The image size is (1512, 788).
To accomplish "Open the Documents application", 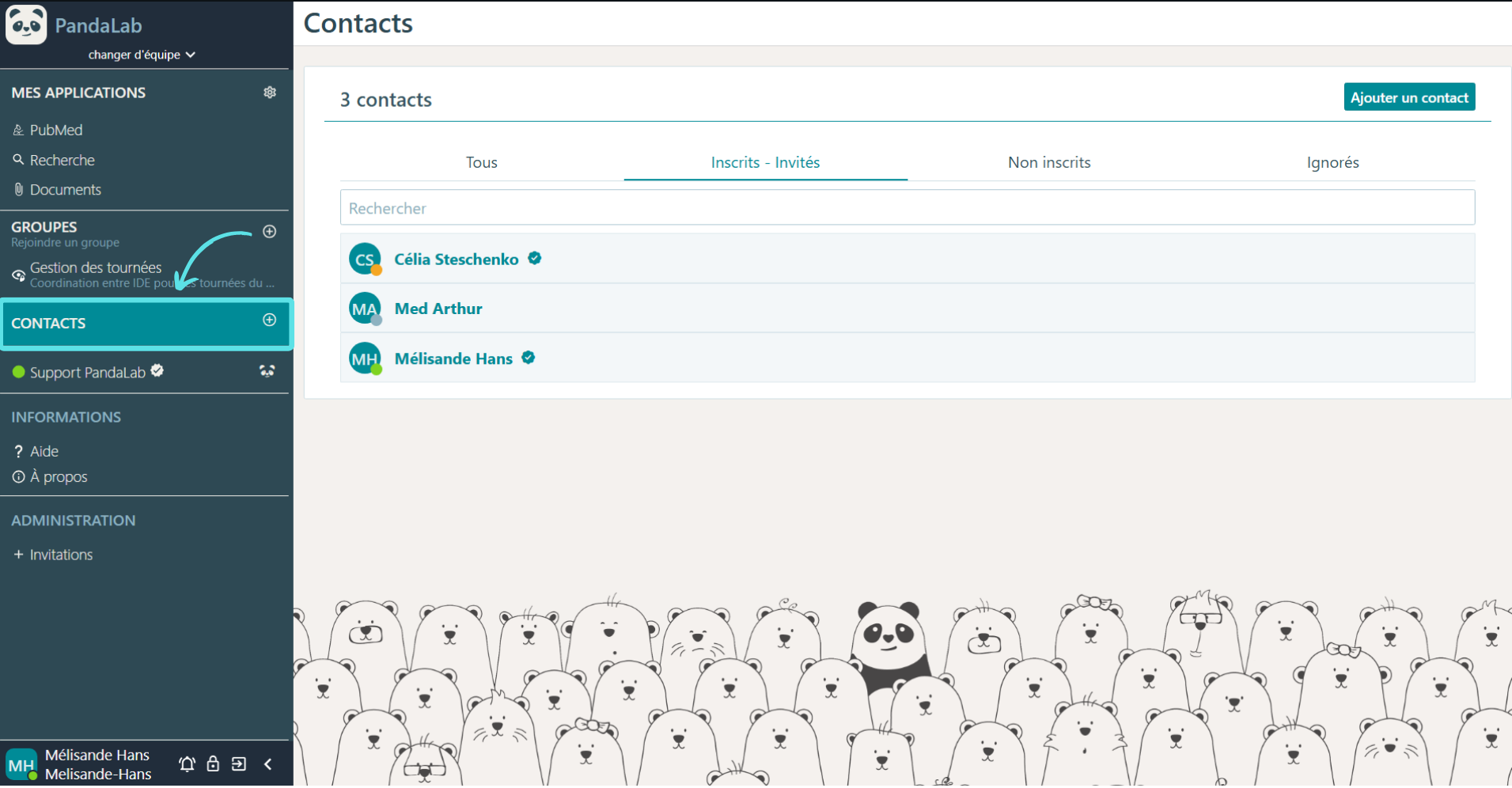I will click(x=65, y=190).
